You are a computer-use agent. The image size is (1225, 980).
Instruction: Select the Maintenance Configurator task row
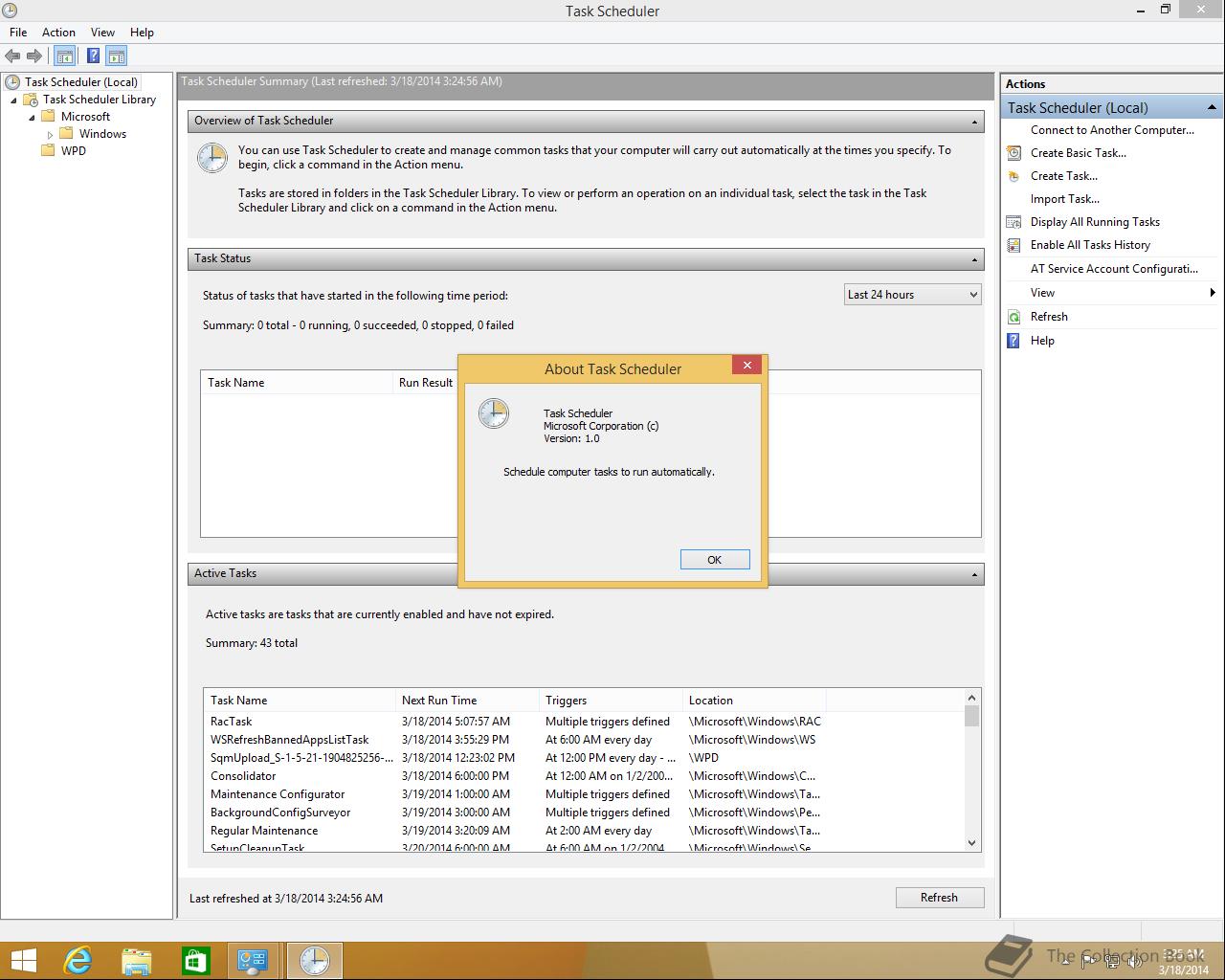tap(584, 794)
